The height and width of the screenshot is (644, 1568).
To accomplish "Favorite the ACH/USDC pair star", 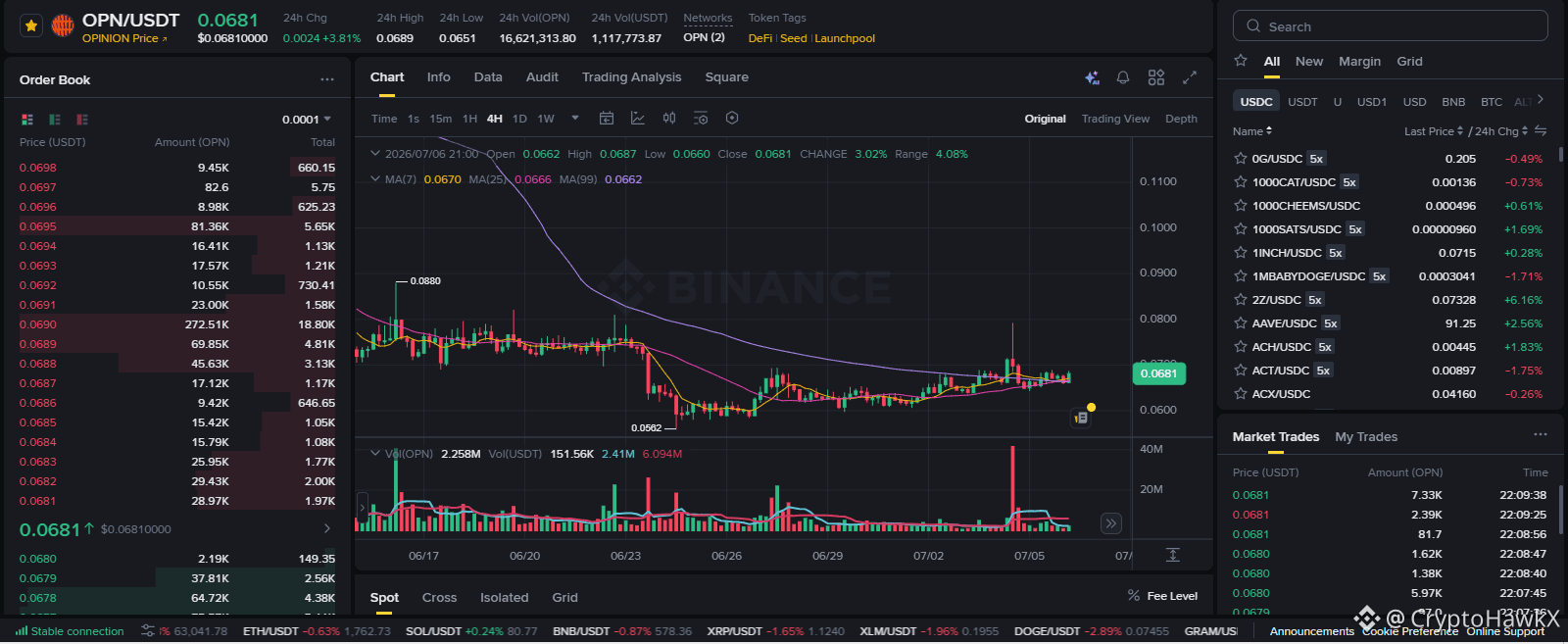I will point(1241,347).
